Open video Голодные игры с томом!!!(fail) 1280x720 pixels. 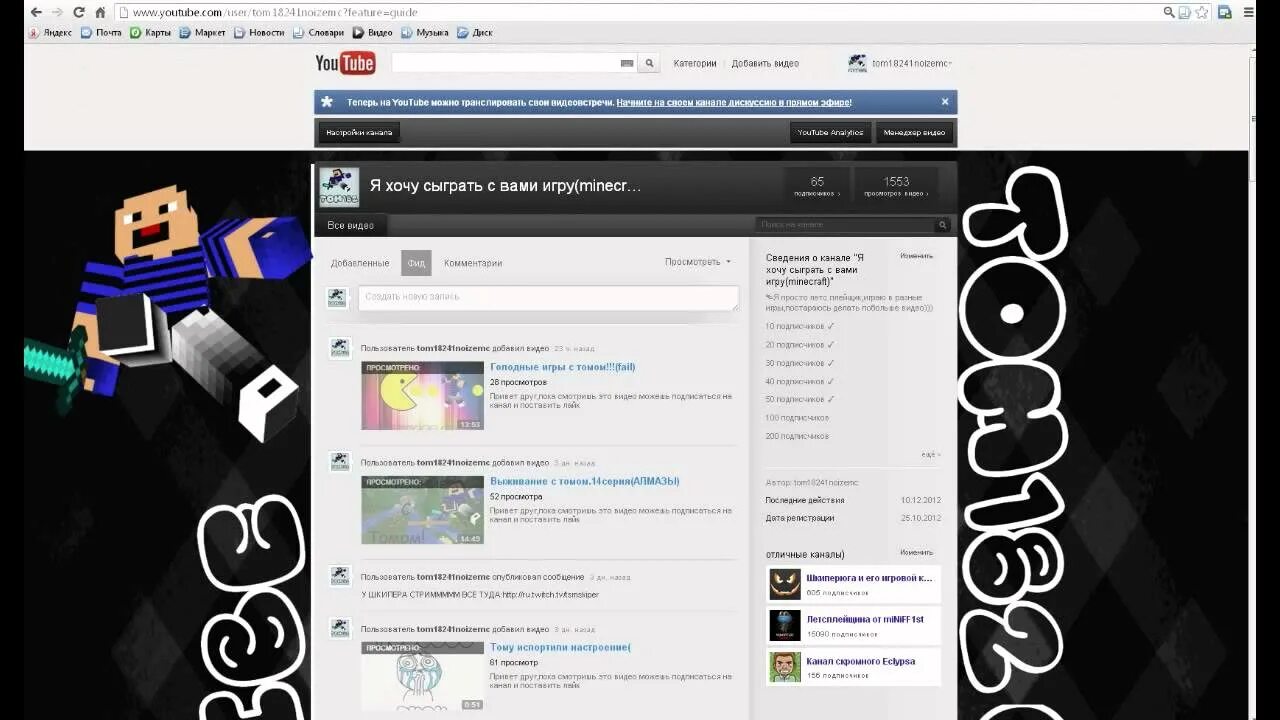point(562,367)
